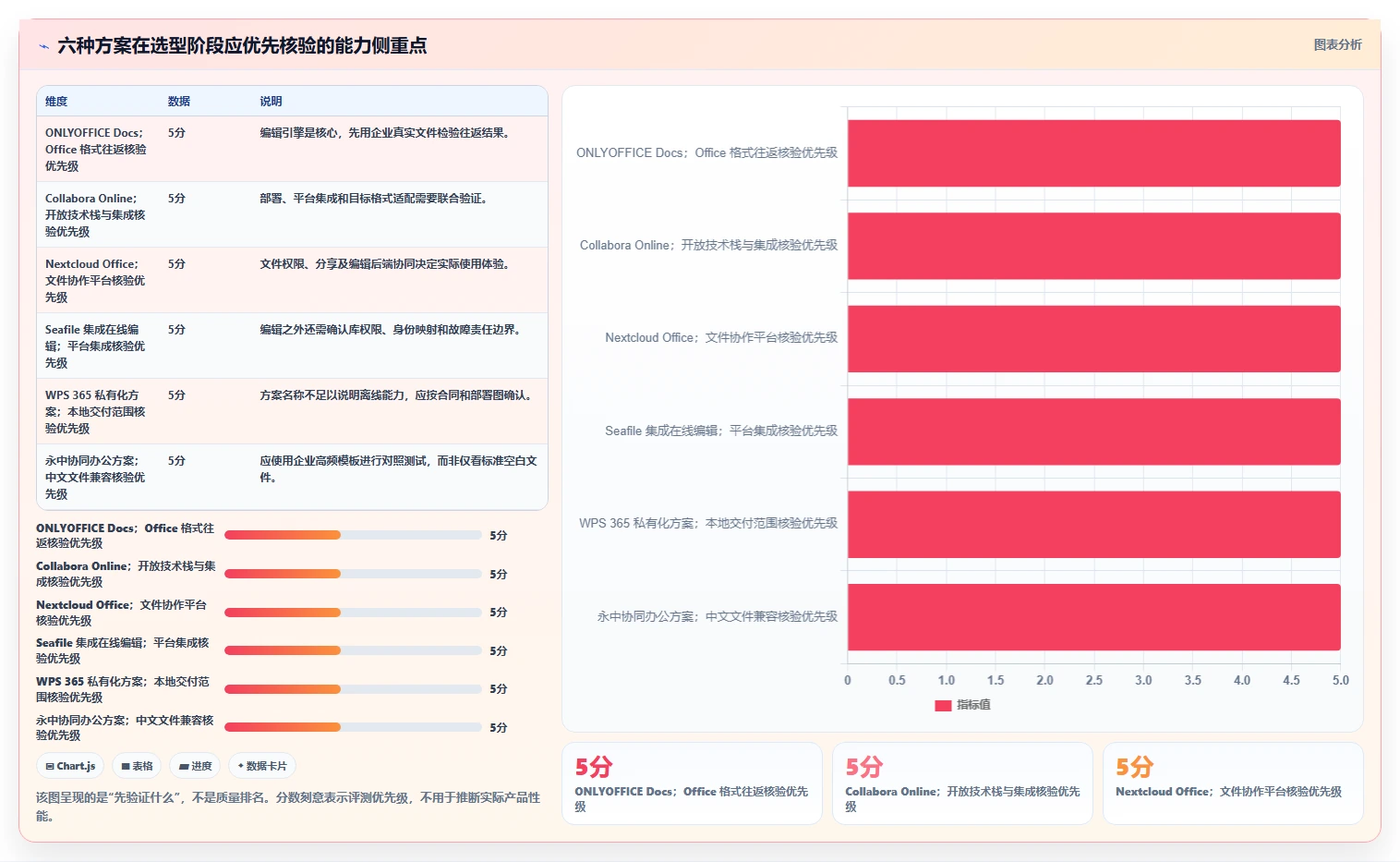Click the WPS 365 私有化方案 chart bar
This screenshot has height=862, width=1400.
click(1094, 524)
